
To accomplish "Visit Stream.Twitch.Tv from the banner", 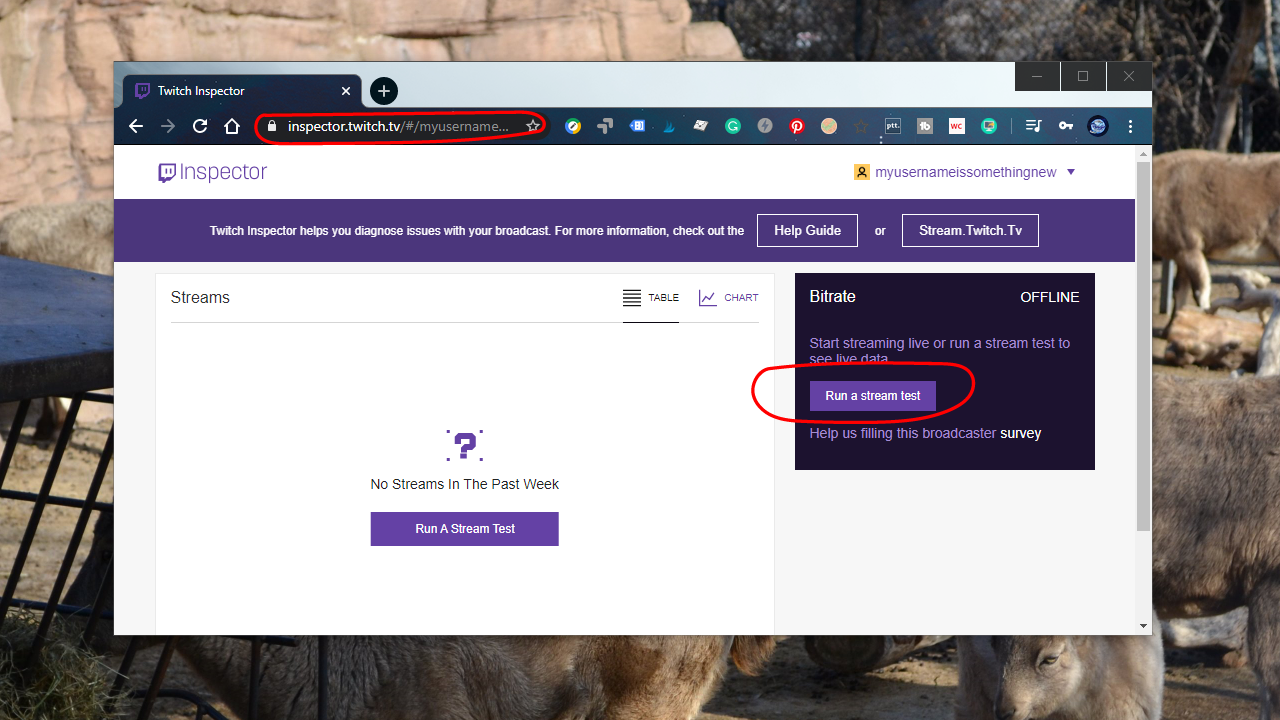I will coord(970,230).
